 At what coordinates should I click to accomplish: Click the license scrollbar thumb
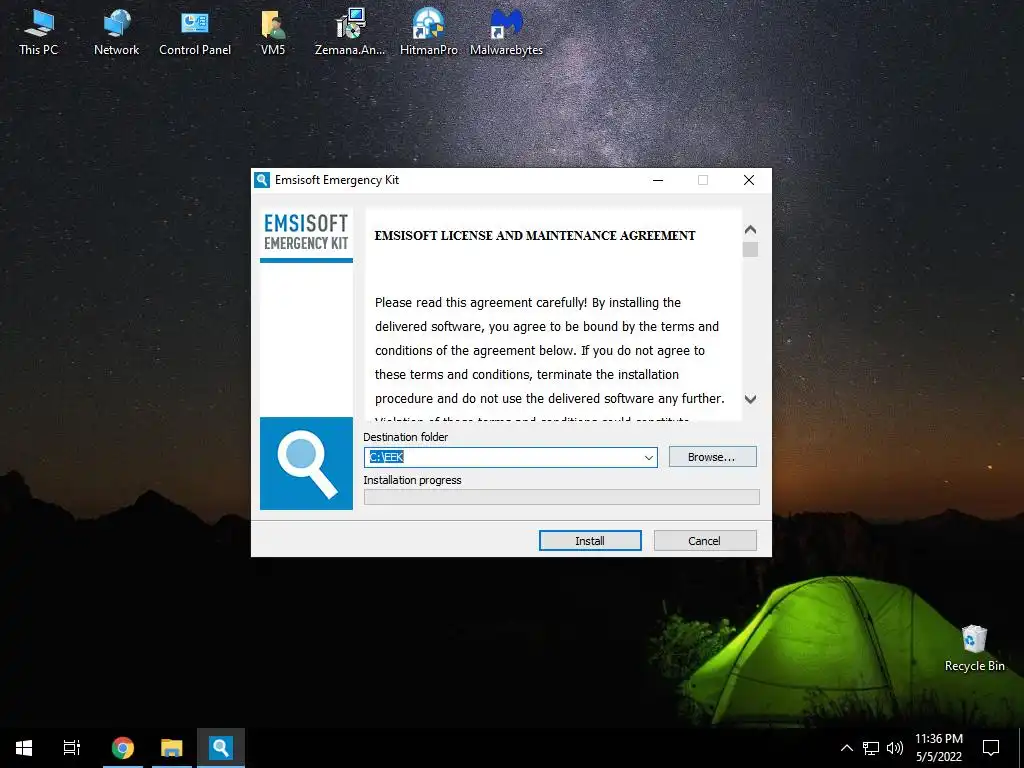tap(750, 249)
